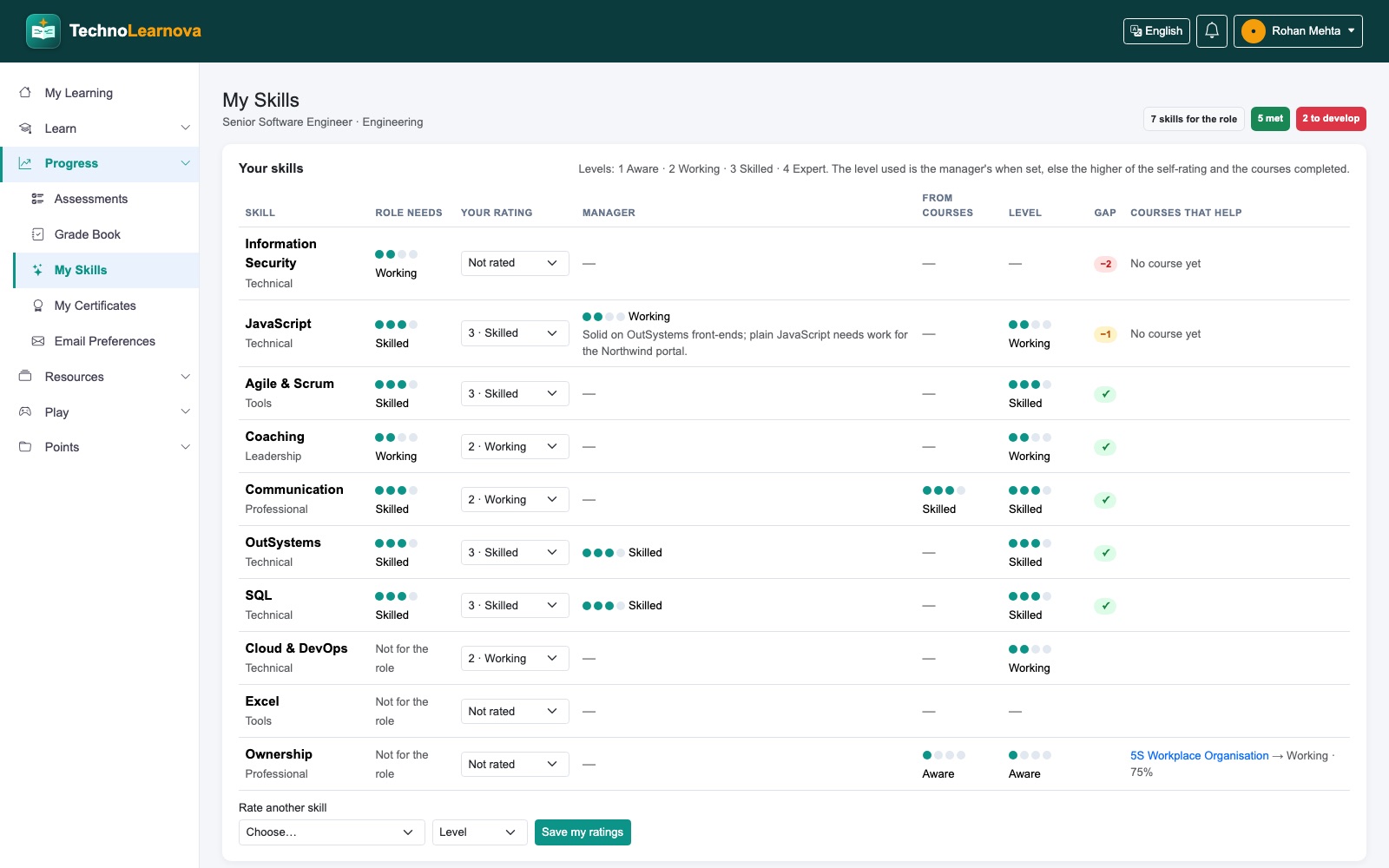Click the Resources folder icon

coord(25,377)
